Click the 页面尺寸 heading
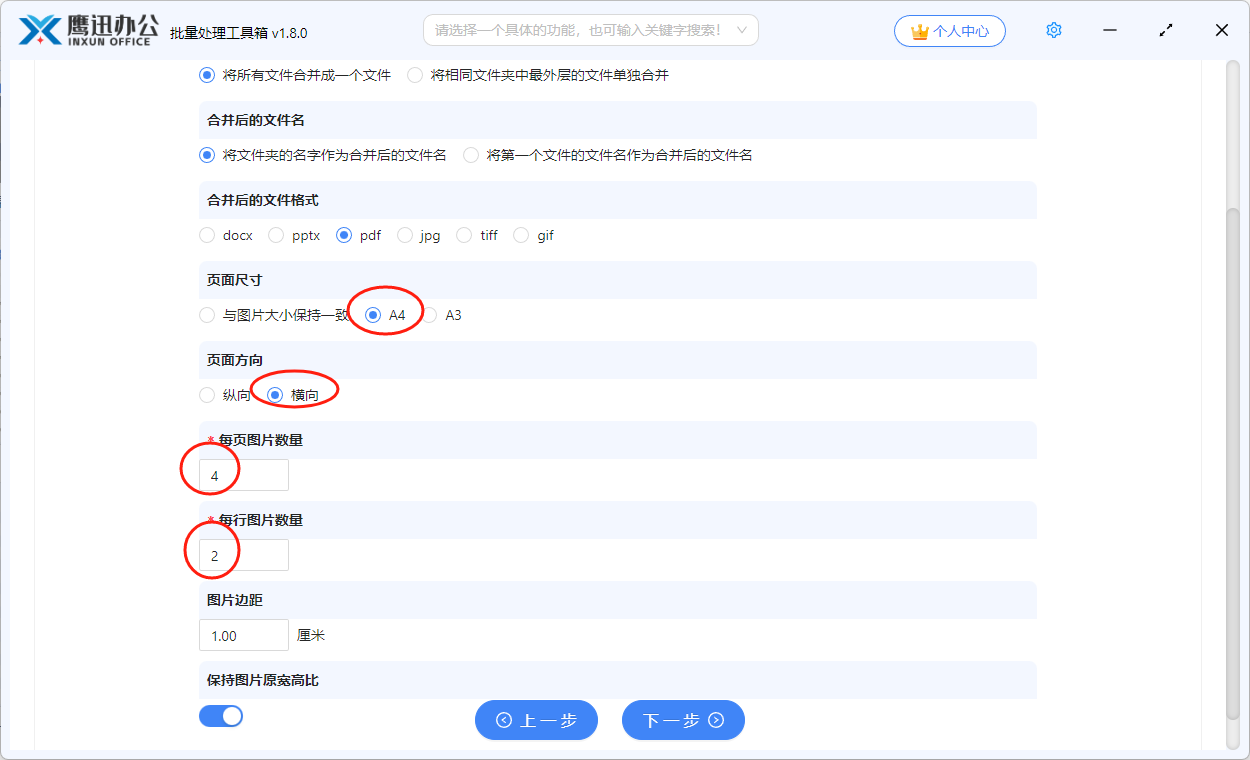The width and height of the screenshot is (1250, 760). tap(235, 280)
